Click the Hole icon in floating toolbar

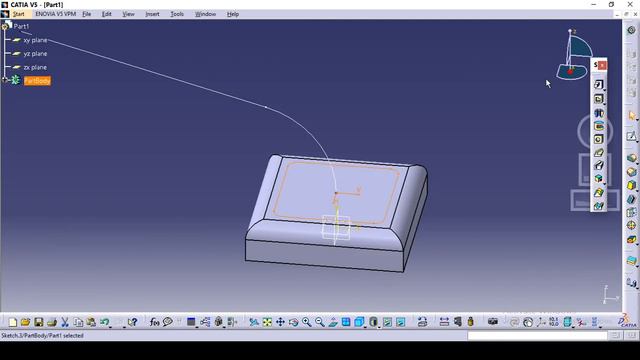(x=598, y=139)
